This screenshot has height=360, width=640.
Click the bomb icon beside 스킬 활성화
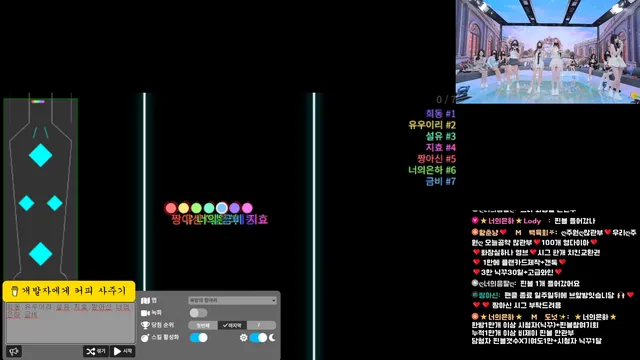point(145,338)
